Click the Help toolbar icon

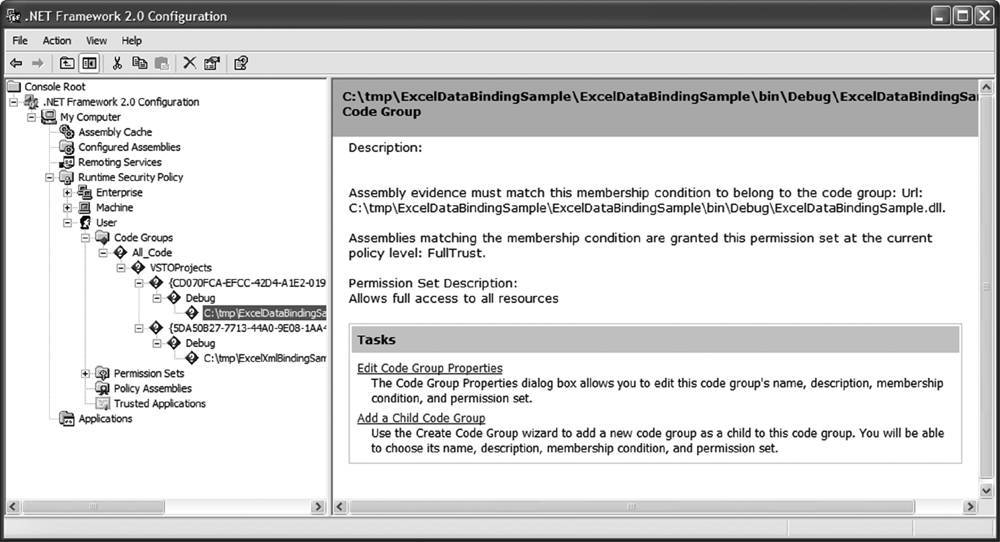pos(241,63)
